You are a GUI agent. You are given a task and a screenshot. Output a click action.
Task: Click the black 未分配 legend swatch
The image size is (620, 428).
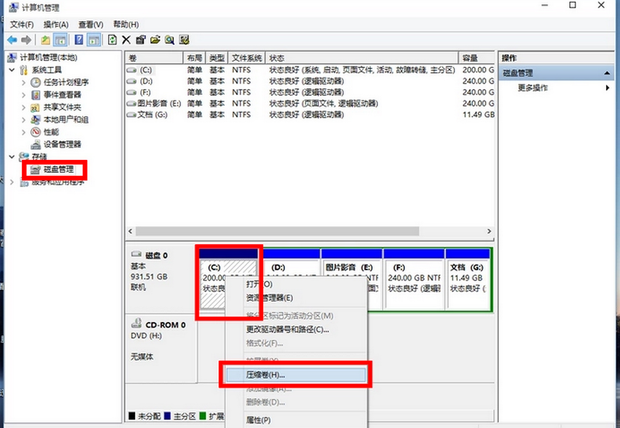(132, 416)
